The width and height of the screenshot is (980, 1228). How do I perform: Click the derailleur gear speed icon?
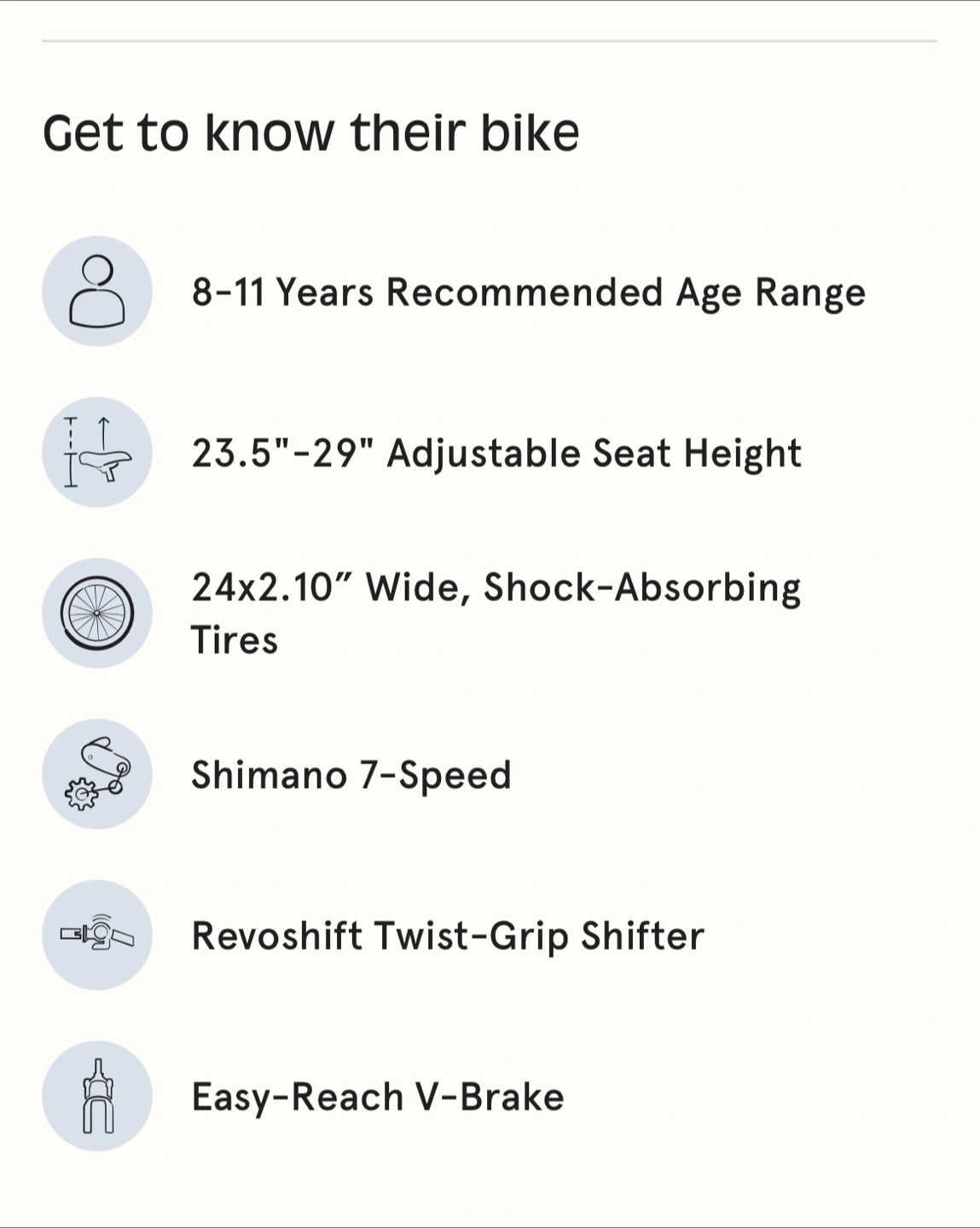pyautogui.click(x=97, y=774)
